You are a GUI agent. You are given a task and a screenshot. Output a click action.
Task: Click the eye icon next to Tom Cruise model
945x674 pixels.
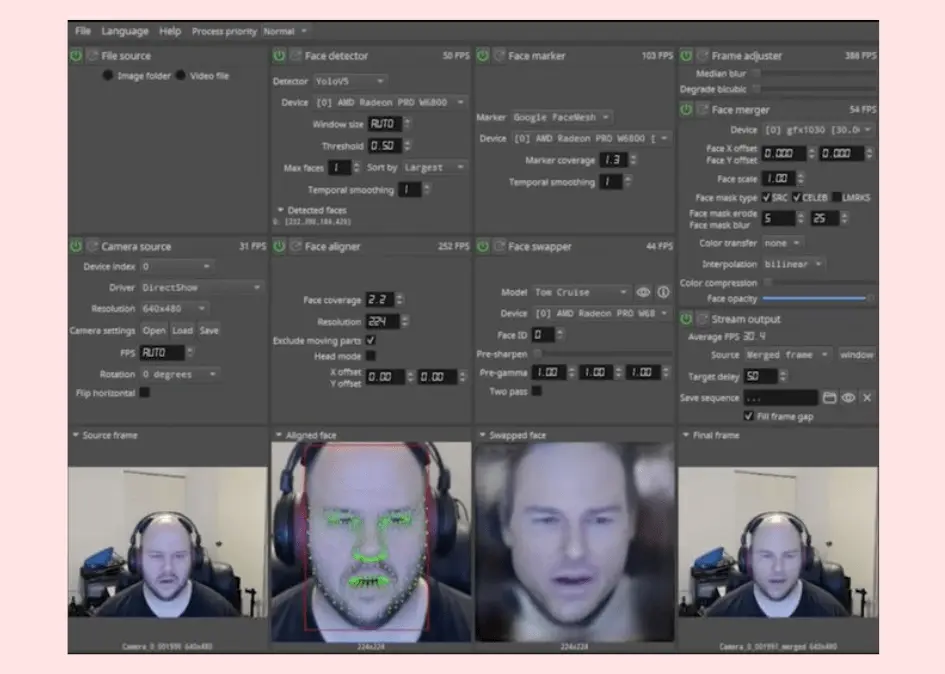point(643,293)
